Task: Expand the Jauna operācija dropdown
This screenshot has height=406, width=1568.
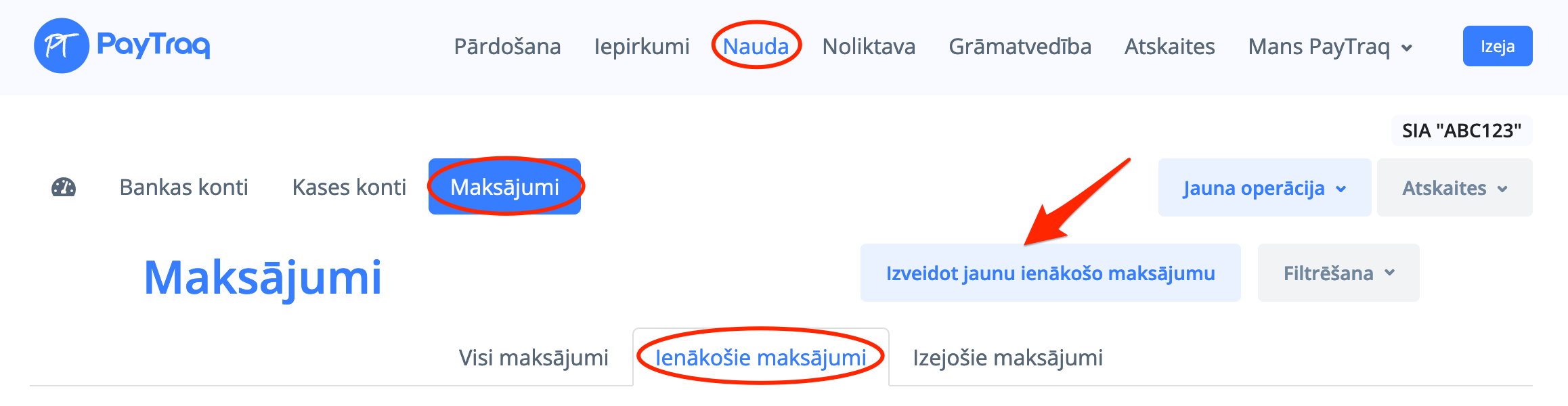Action: (x=1264, y=188)
